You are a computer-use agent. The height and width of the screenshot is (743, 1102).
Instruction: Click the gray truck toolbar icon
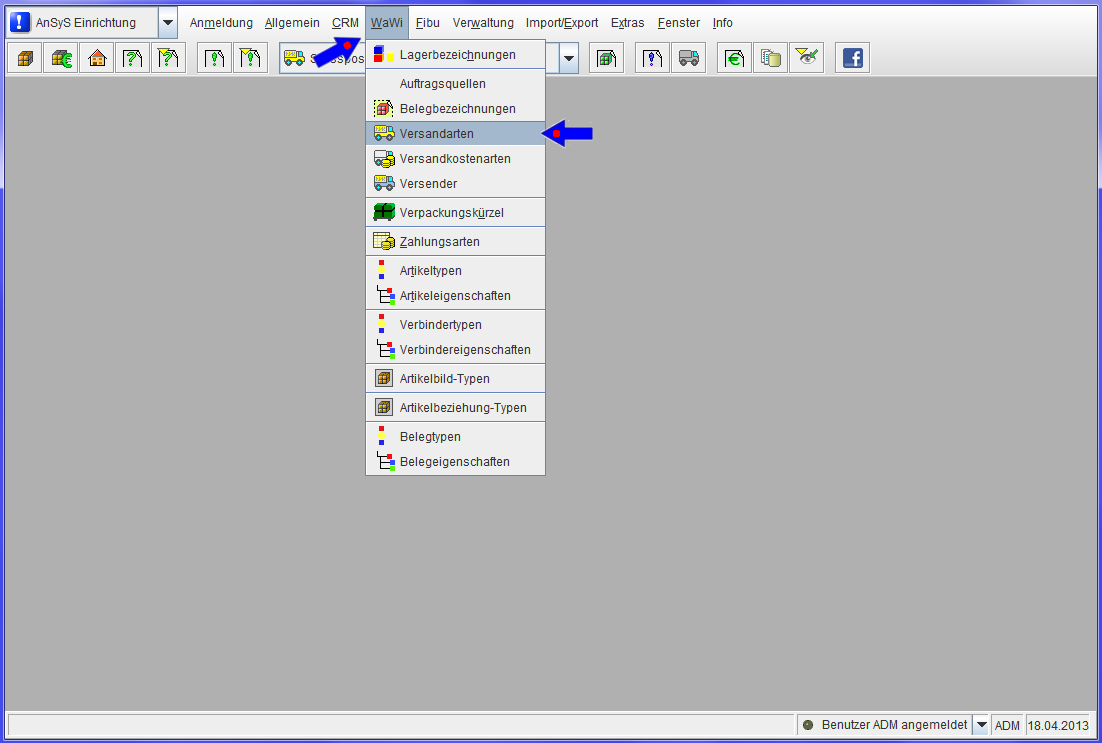tap(688, 58)
